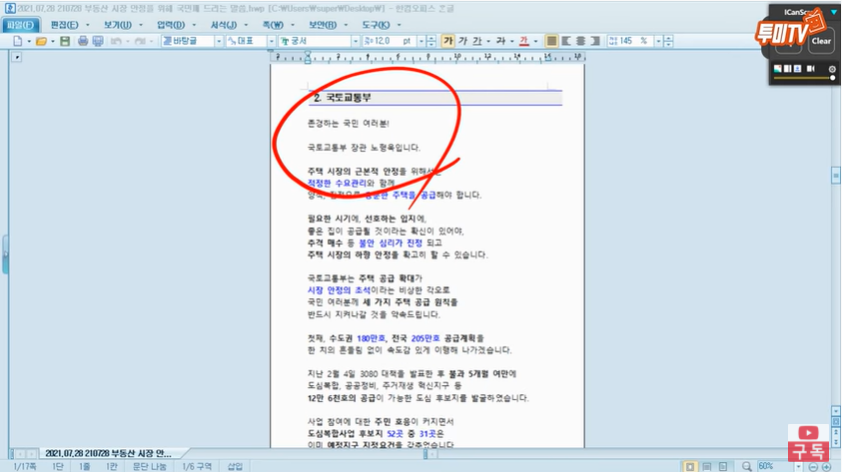
Task: Select left alignment button
Action: (x=566, y=41)
